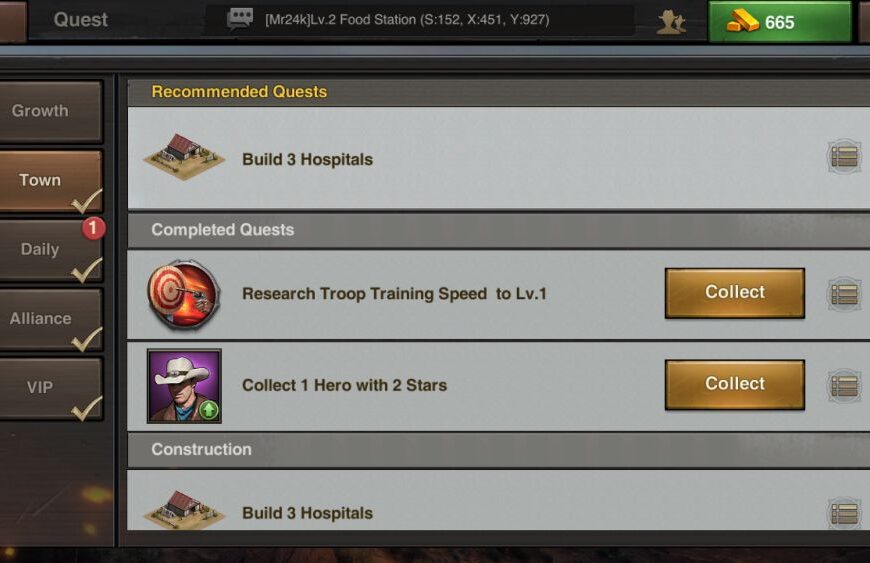Tap the red notification badge on Daily
Image resolution: width=870 pixels, height=563 pixels.
(x=93, y=228)
